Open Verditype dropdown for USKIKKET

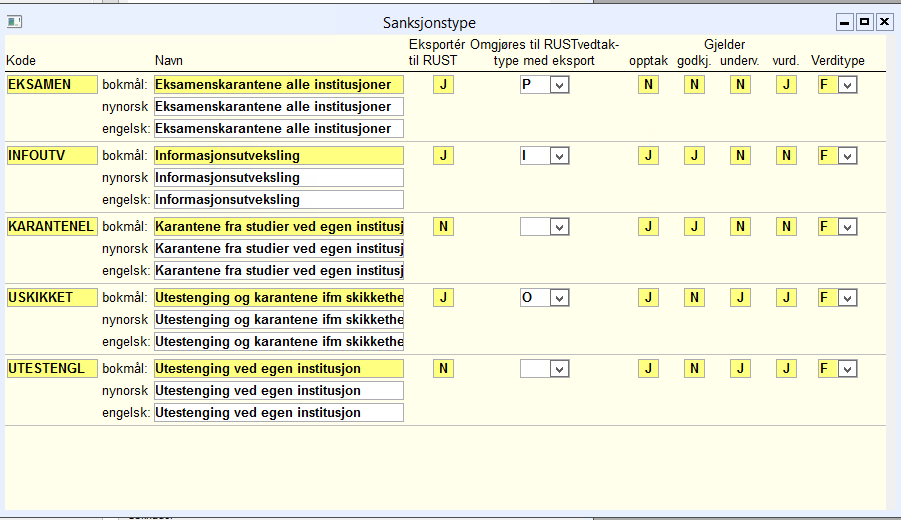tap(848, 298)
